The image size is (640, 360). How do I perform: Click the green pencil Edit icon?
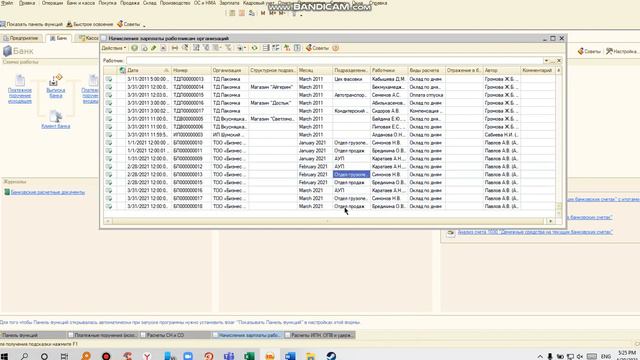(153, 48)
